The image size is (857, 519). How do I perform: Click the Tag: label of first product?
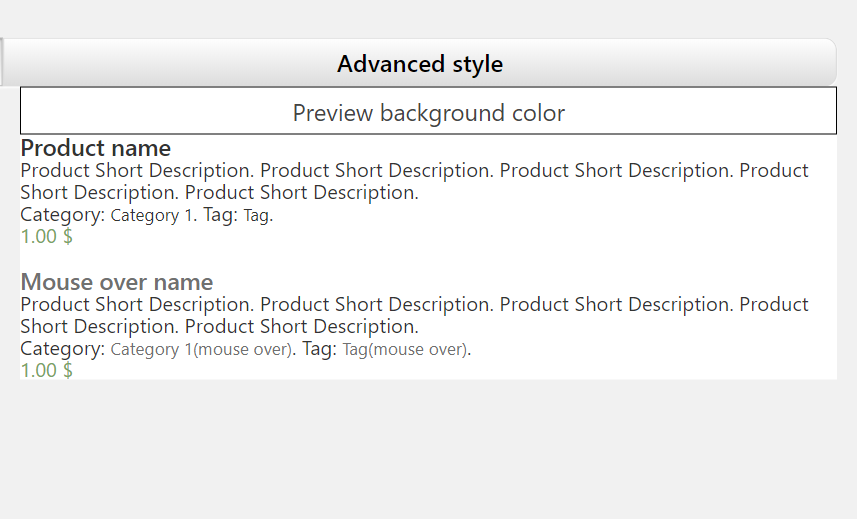click(x=220, y=215)
